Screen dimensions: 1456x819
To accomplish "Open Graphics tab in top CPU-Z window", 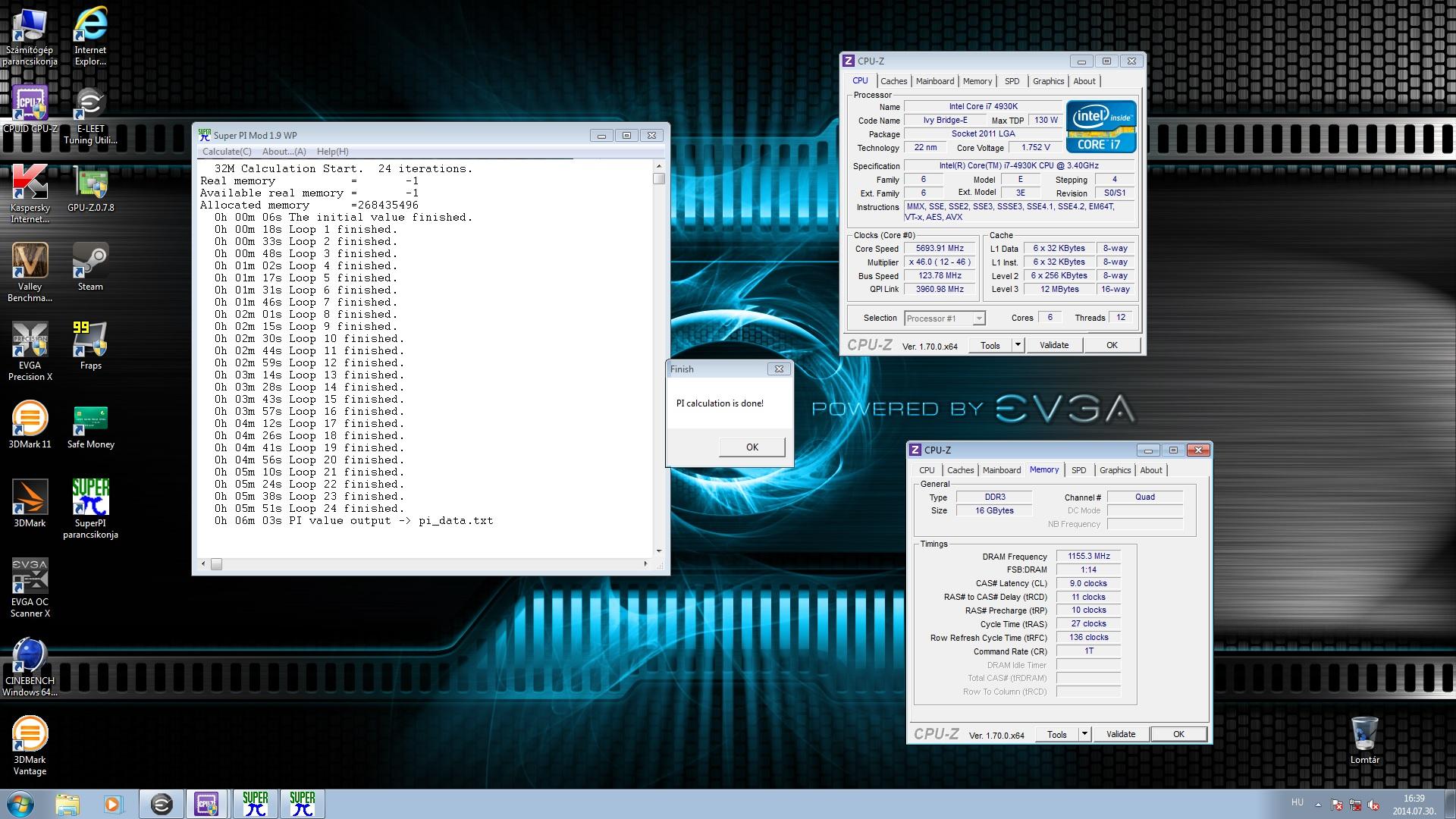I will (x=1049, y=81).
